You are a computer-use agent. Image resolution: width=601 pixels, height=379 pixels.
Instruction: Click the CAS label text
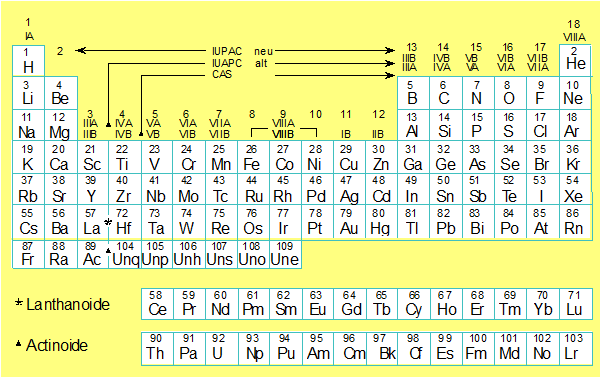click(x=222, y=74)
